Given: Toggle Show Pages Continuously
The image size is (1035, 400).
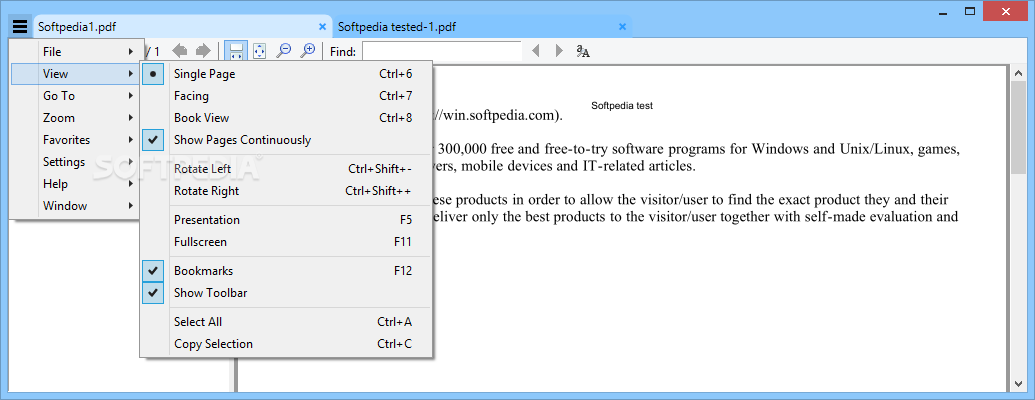Looking at the screenshot, I should (286, 140).
